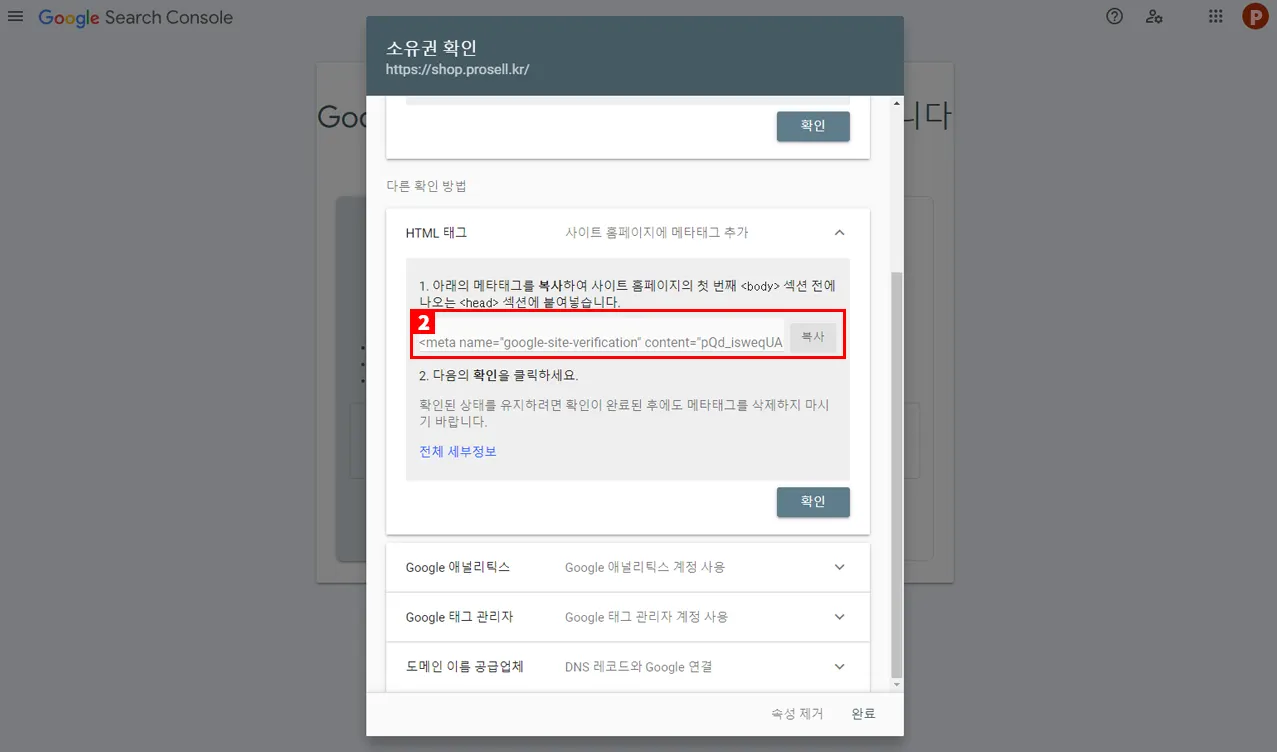The width and height of the screenshot is (1277, 752).
Task: Expand the Google 태그 관리자 chevron
Action: coord(839,617)
